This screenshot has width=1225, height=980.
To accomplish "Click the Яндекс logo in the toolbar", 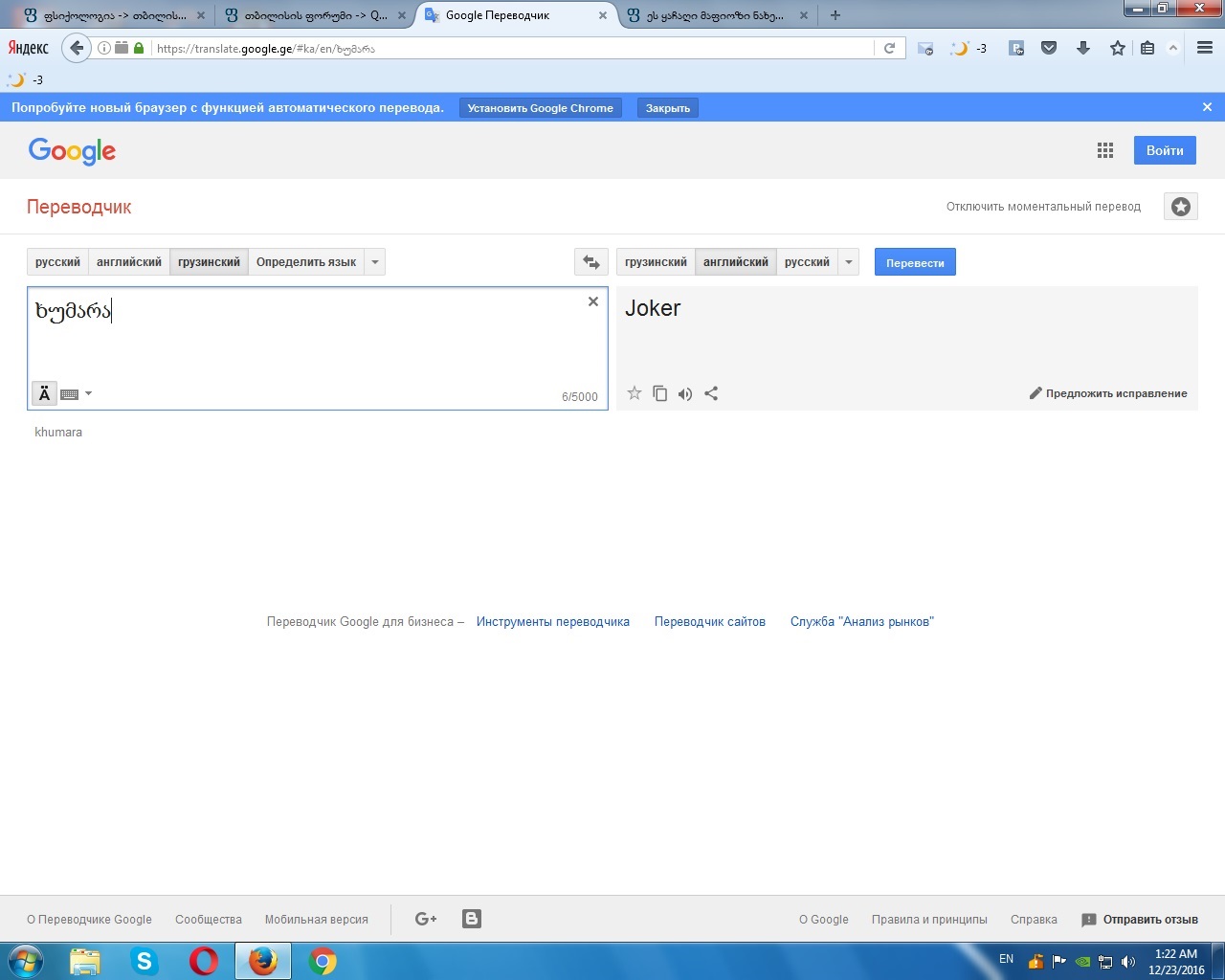I will [29, 48].
